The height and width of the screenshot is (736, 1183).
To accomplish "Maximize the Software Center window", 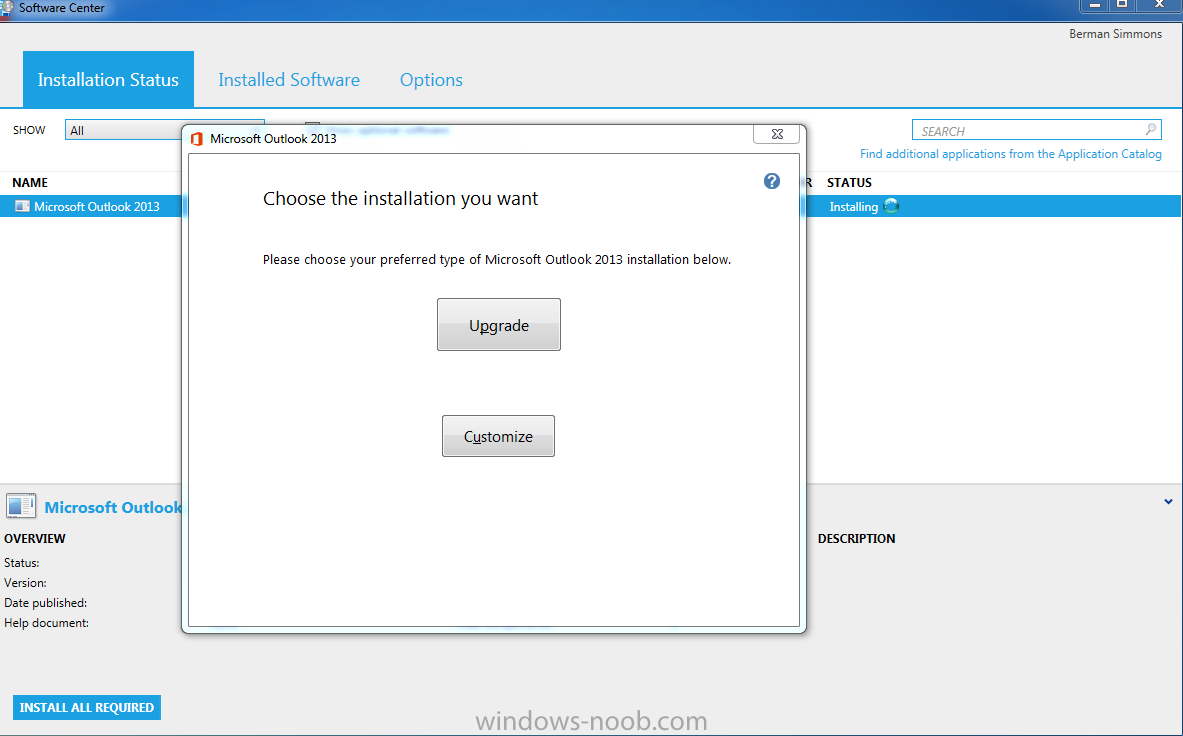I will (x=1122, y=6).
